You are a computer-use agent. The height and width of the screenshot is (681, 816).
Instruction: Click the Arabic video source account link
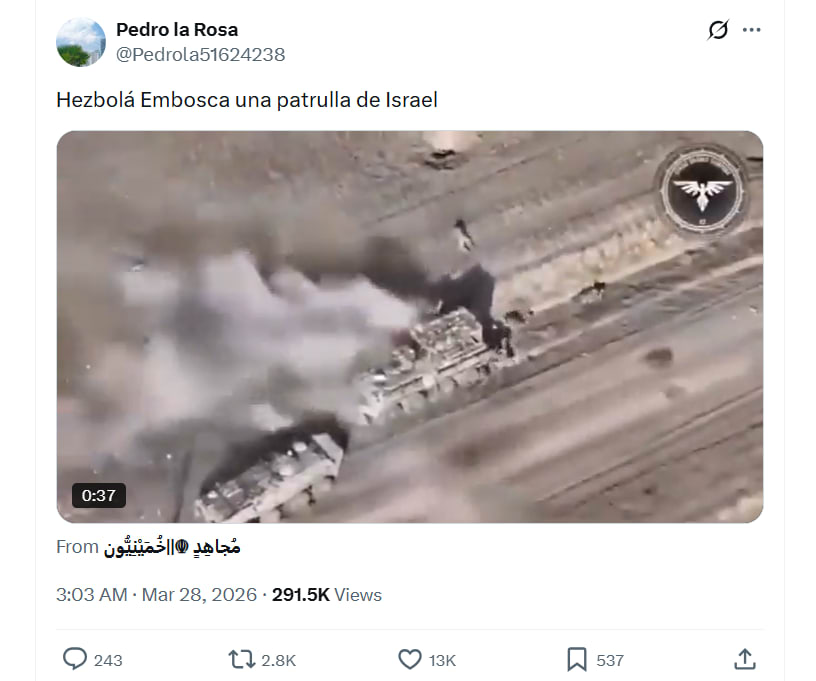pyautogui.click(x=172, y=547)
